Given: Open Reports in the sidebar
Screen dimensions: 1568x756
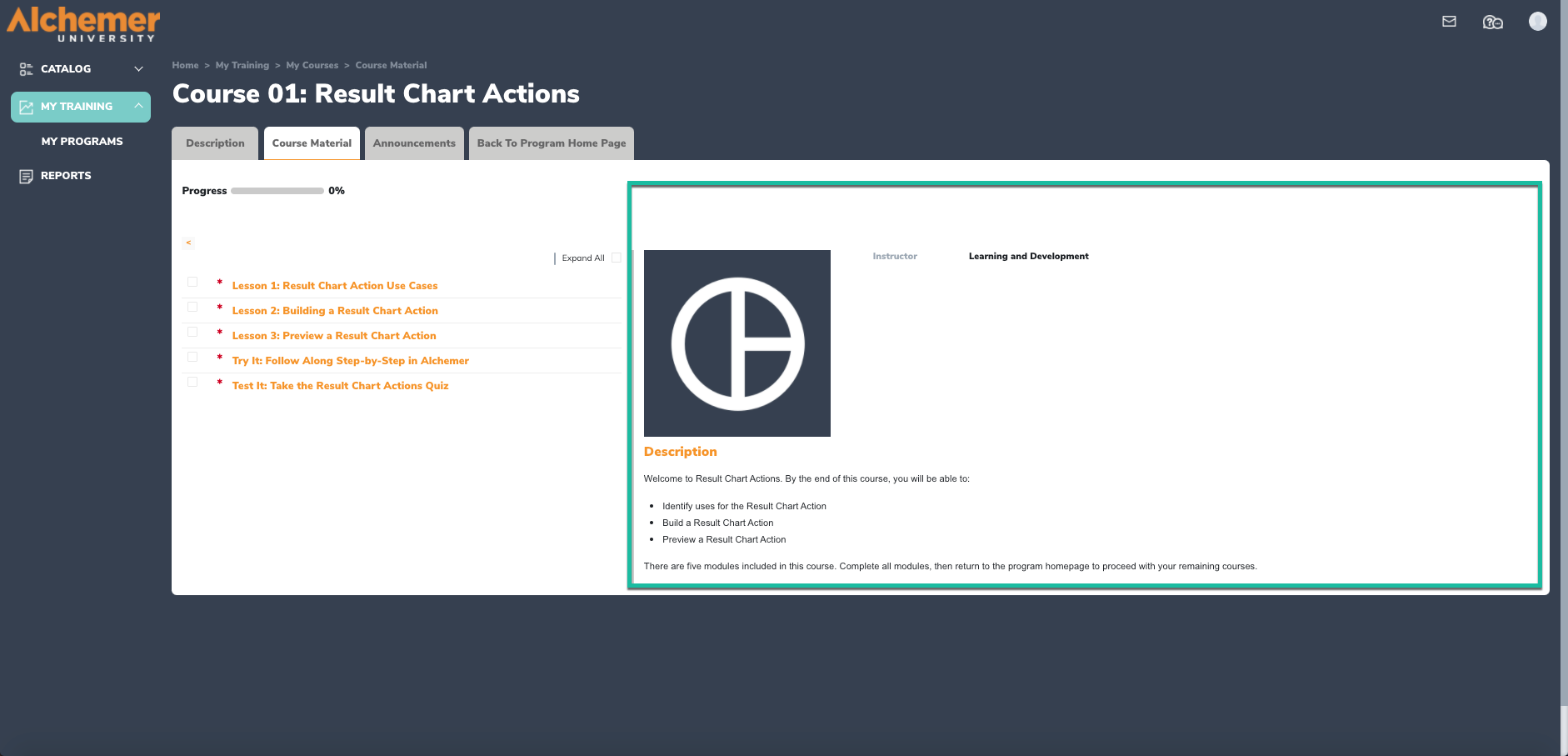Looking at the screenshot, I should pyautogui.click(x=66, y=176).
